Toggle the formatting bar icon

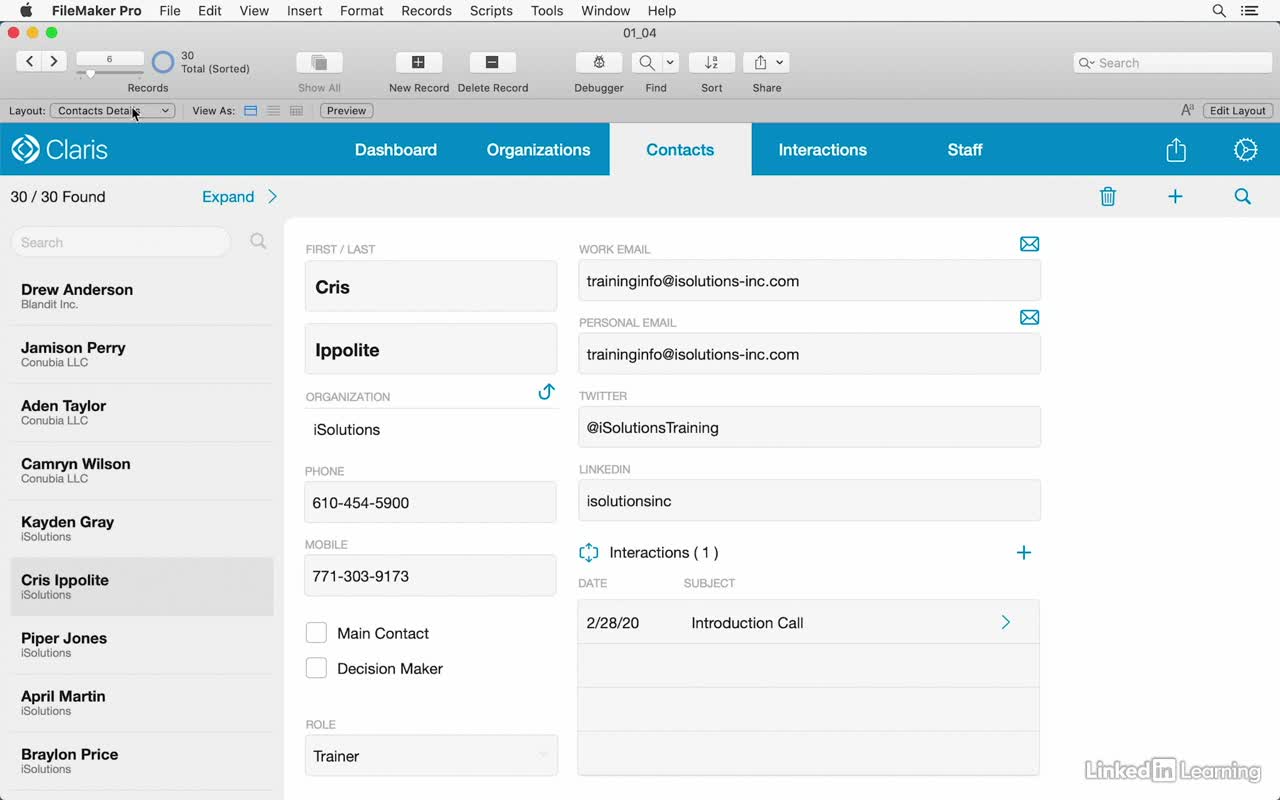click(1187, 111)
